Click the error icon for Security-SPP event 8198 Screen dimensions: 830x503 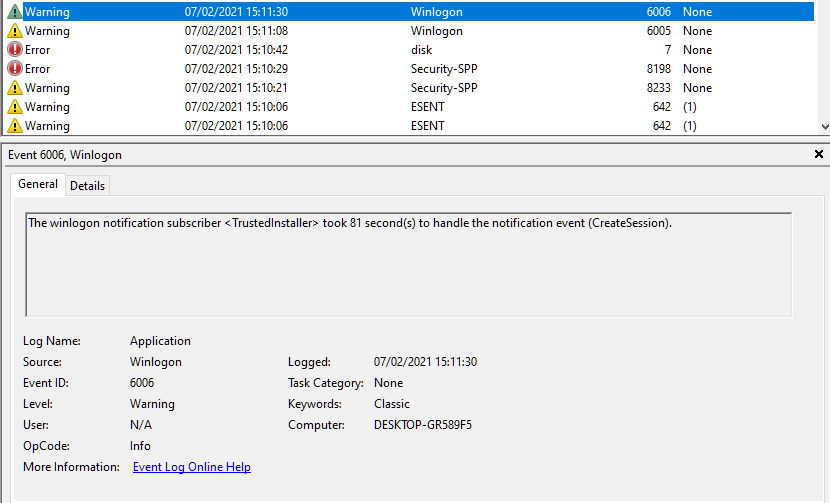click(14, 69)
